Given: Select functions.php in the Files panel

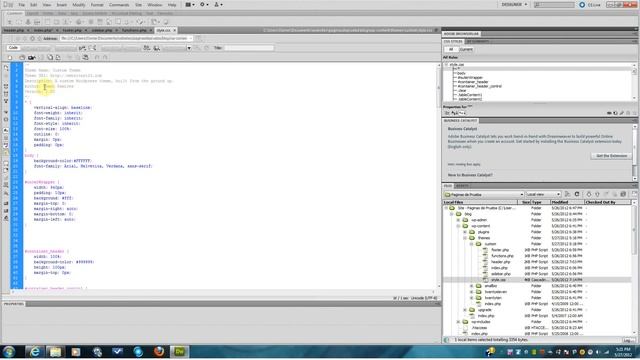Looking at the screenshot, I should tap(502, 256).
